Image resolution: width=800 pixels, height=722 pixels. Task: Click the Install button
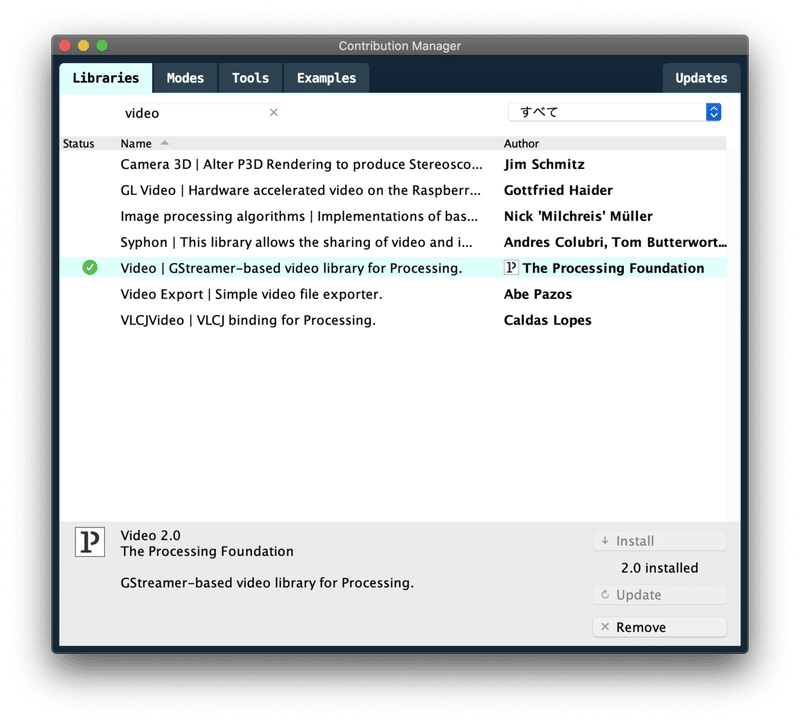pyautogui.click(x=660, y=541)
